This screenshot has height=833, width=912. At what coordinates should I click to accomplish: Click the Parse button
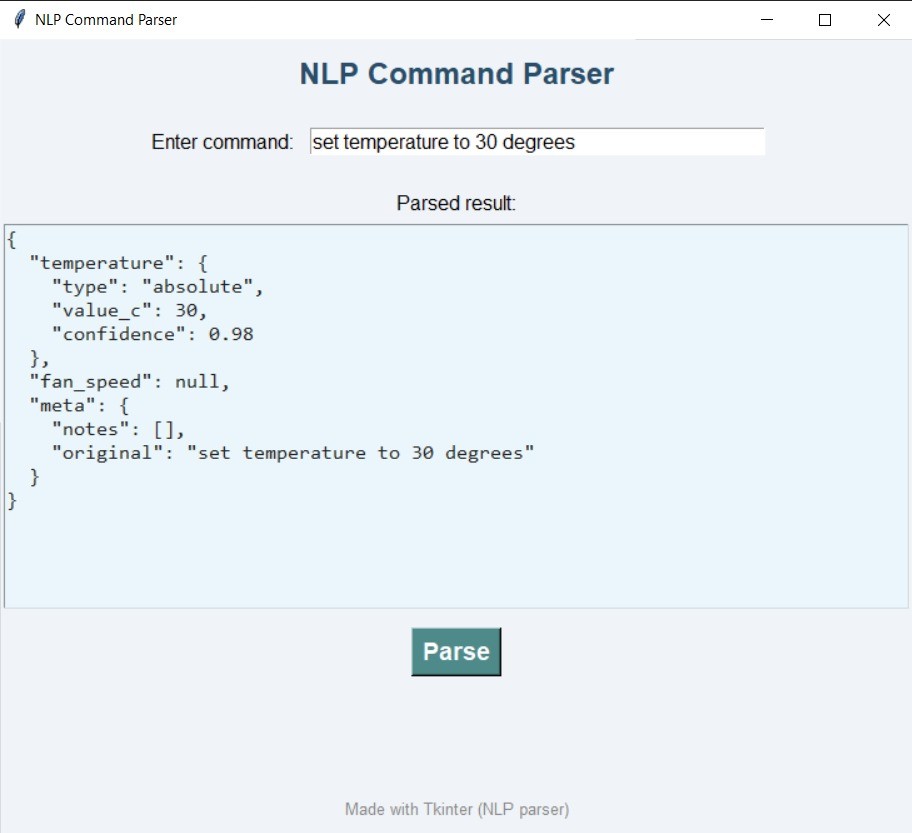456,652
